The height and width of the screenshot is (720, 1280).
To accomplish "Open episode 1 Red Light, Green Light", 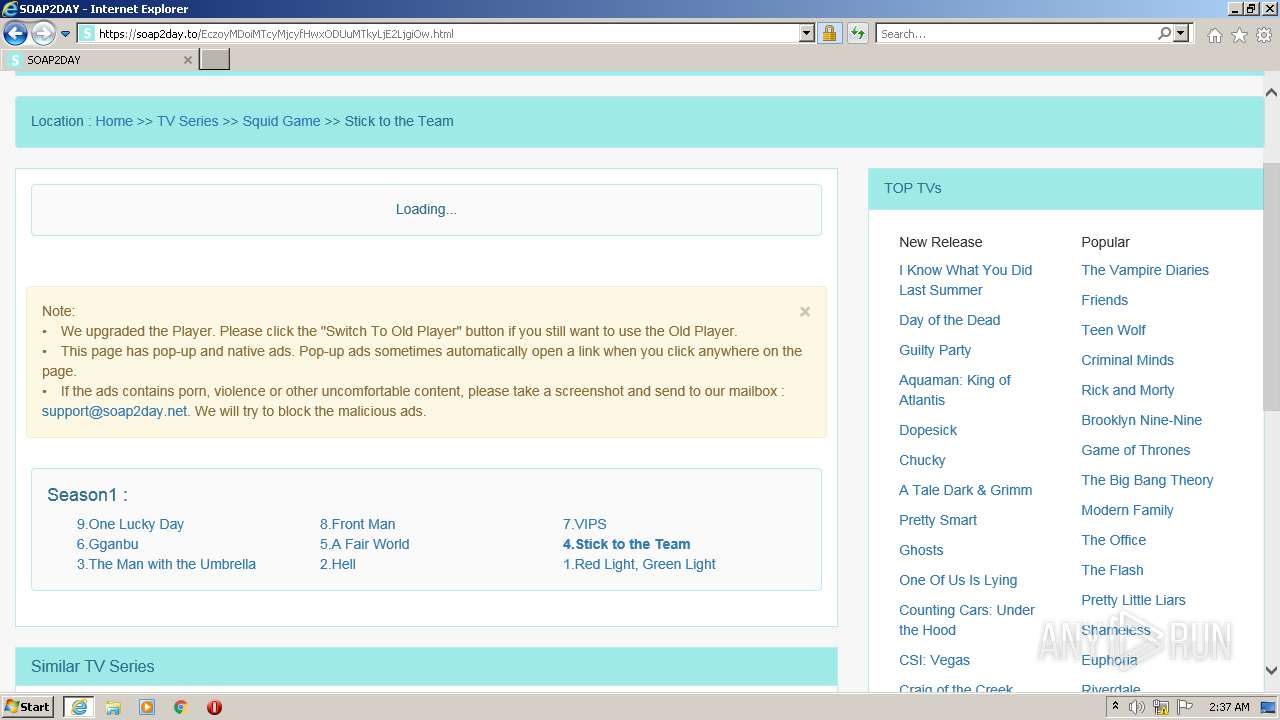I will click(x=639, y=564).
